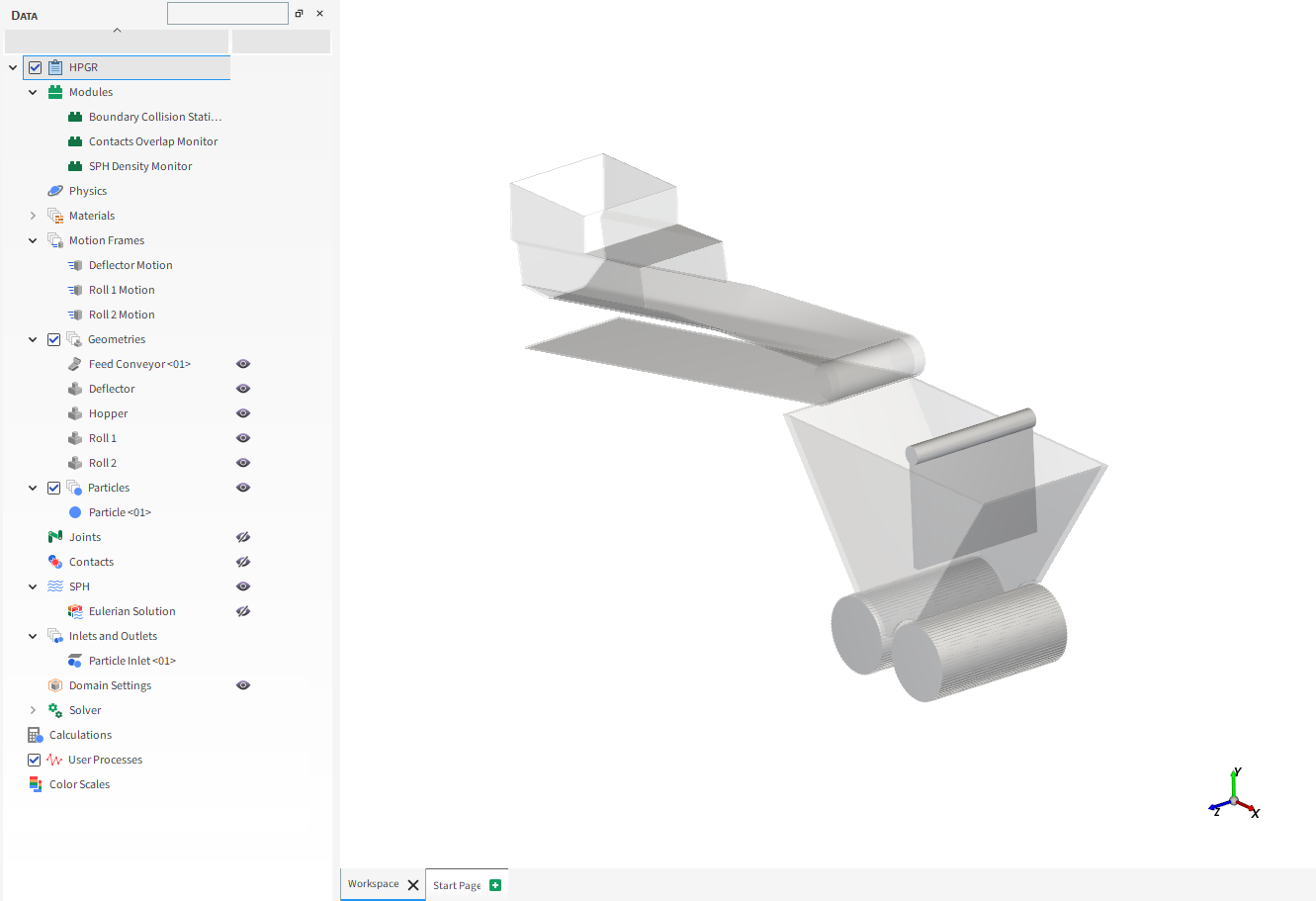Toggle the Particles checkbox
This screenshot has height=901, width=1316.
(54, 488)
